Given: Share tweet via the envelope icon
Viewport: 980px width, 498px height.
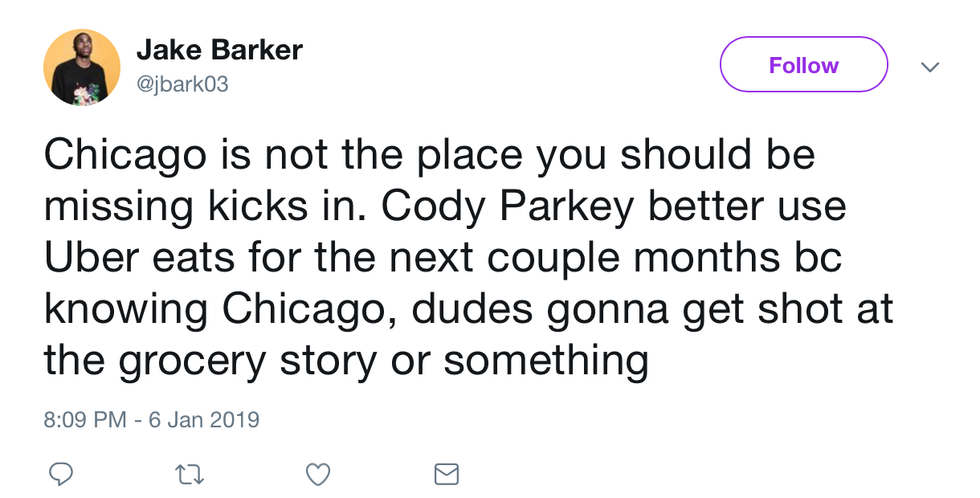Looking at the screenshot, I should coord(446,473).
